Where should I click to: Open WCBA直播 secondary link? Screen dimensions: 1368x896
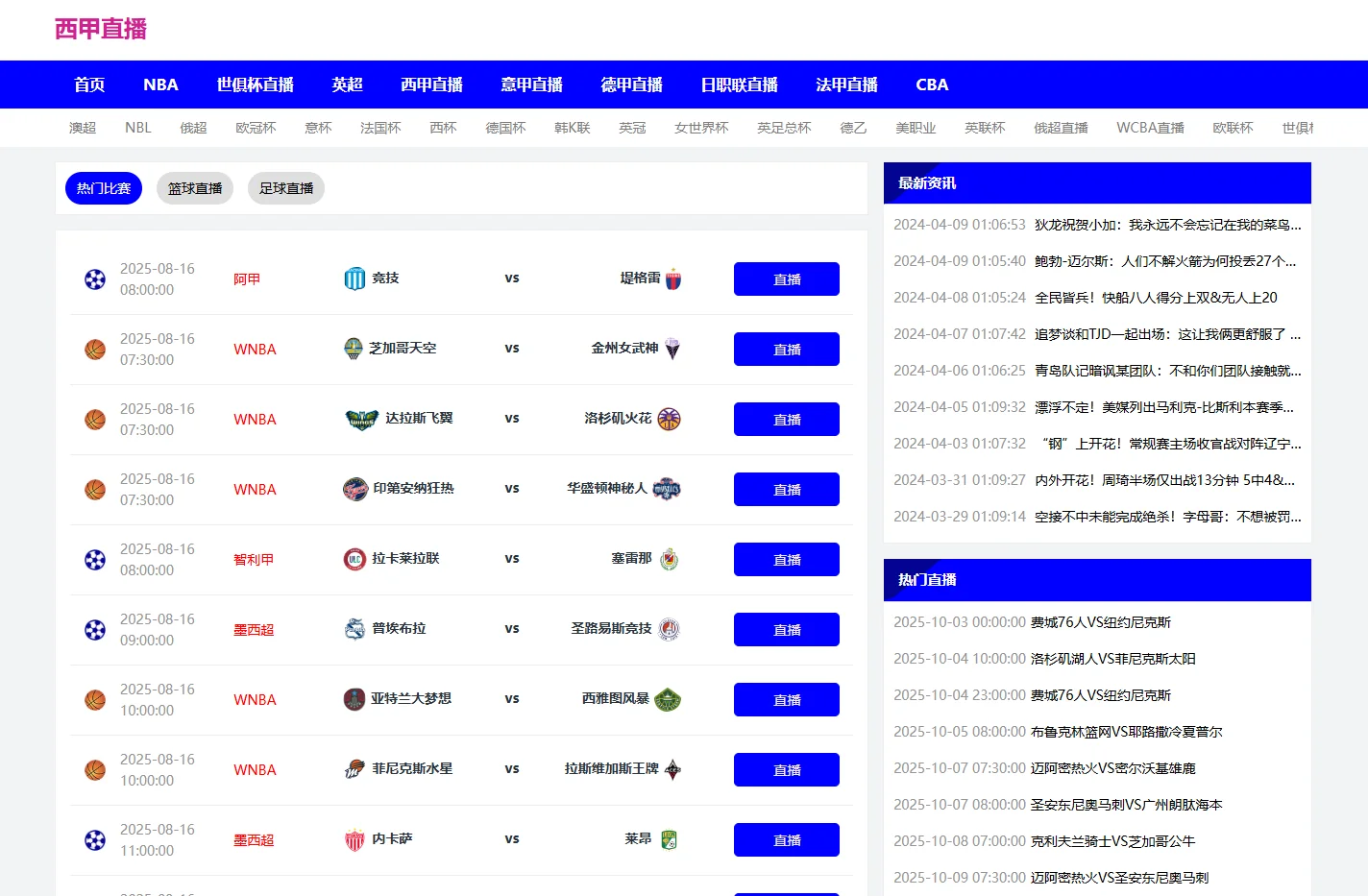pyautogui.click(x=1150, y=128)
